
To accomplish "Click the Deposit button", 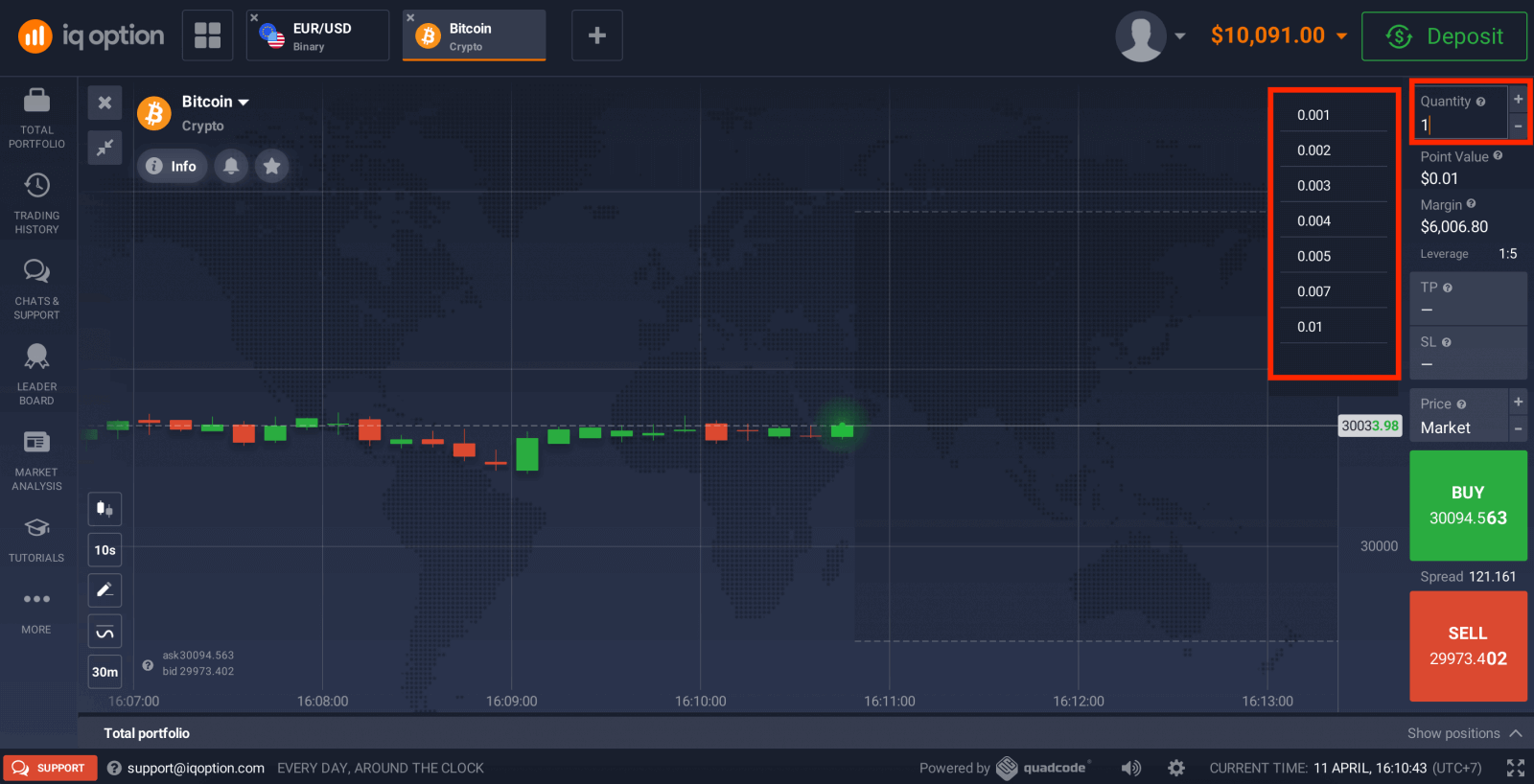I will 1444,36.
